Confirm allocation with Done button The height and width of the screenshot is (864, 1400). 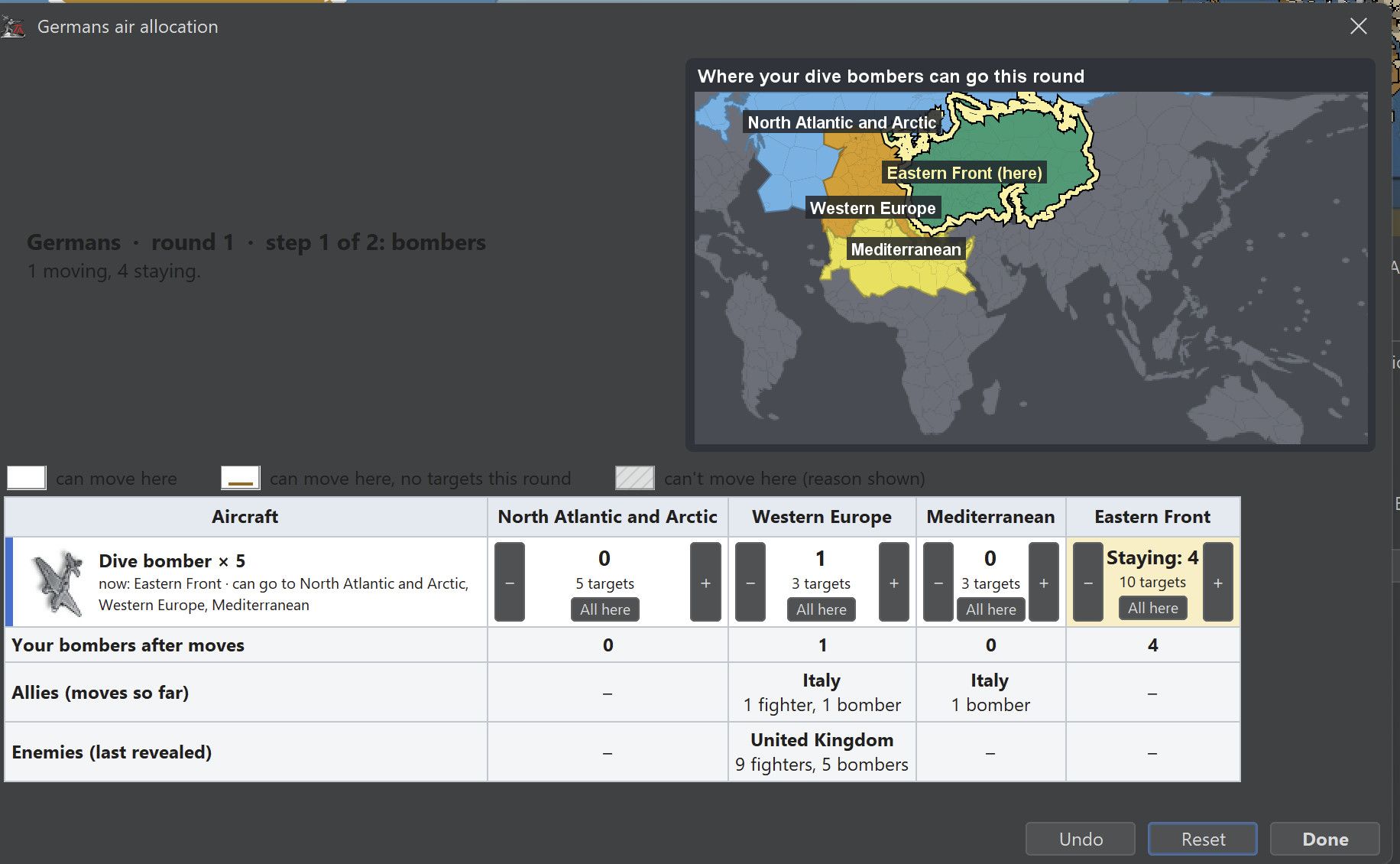1325,839
